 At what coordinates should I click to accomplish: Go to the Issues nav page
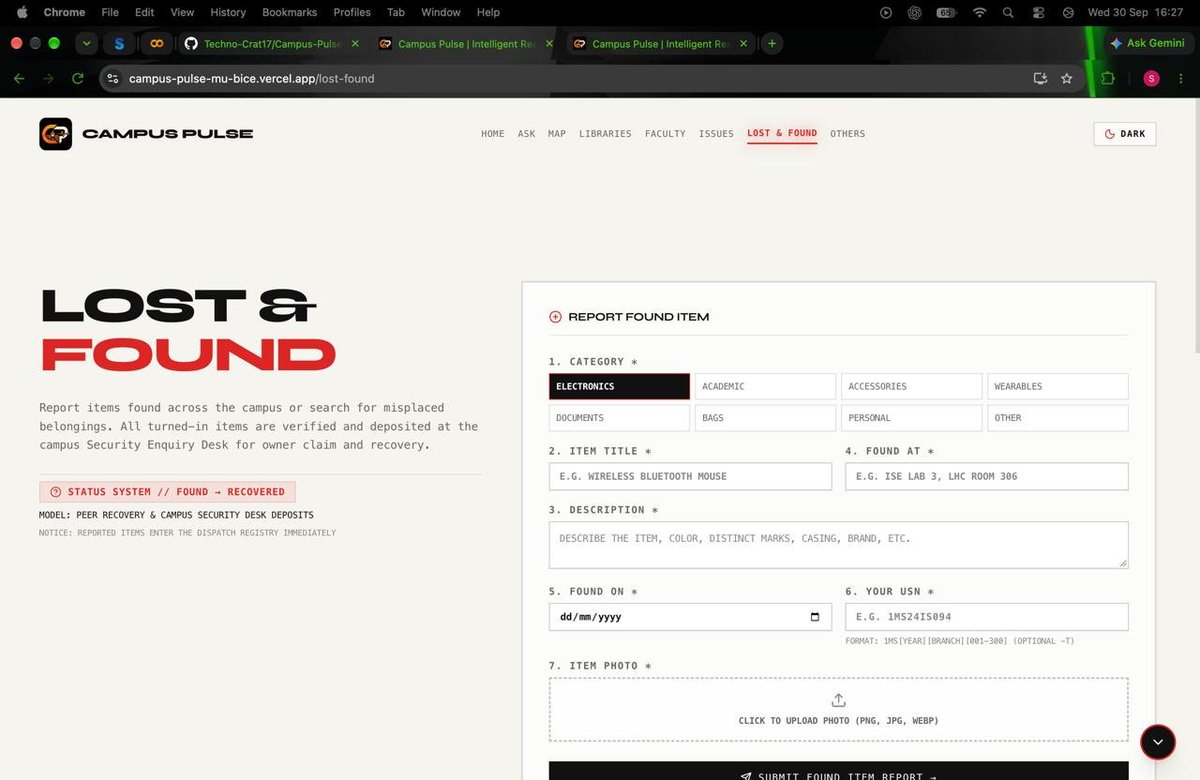tap(716, 134)
